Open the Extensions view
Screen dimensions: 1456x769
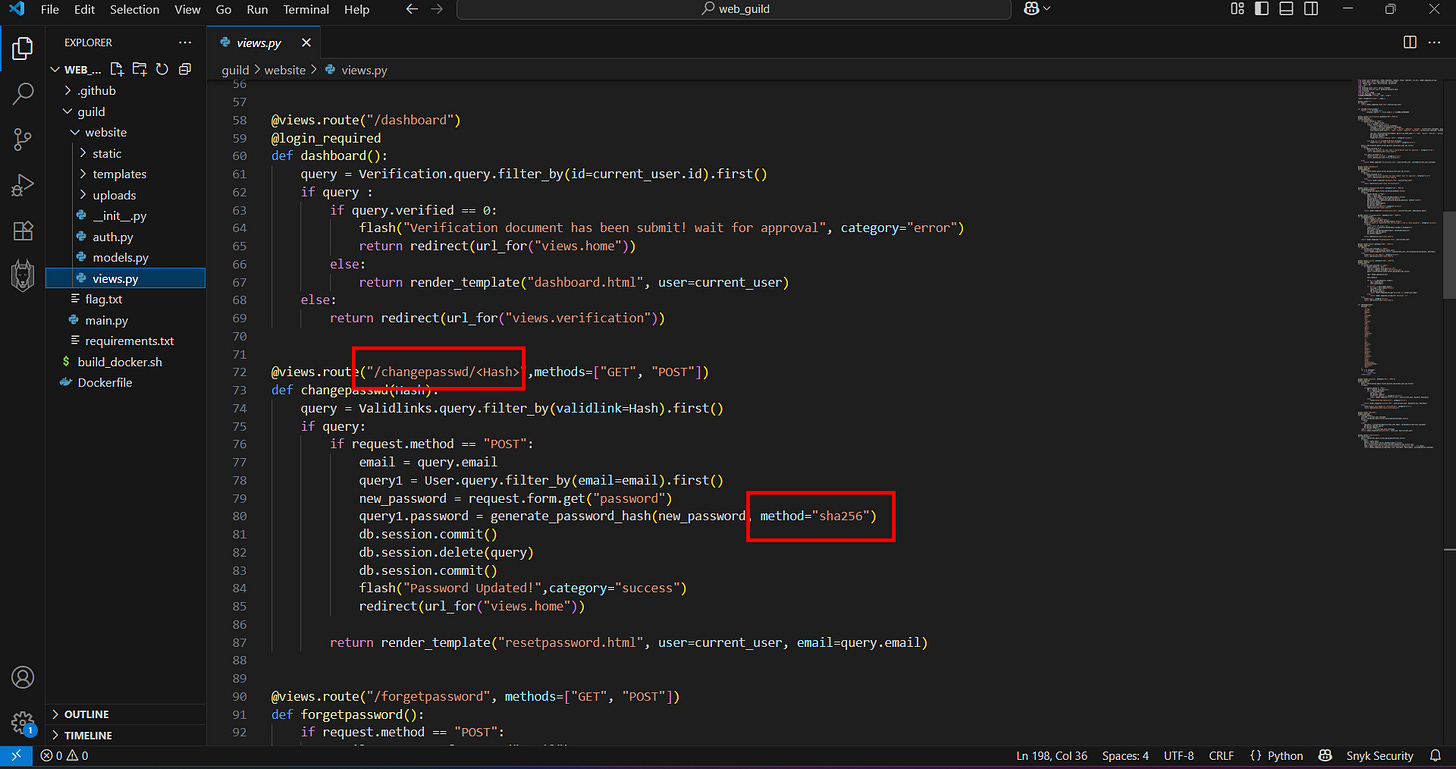coord(23,231)
